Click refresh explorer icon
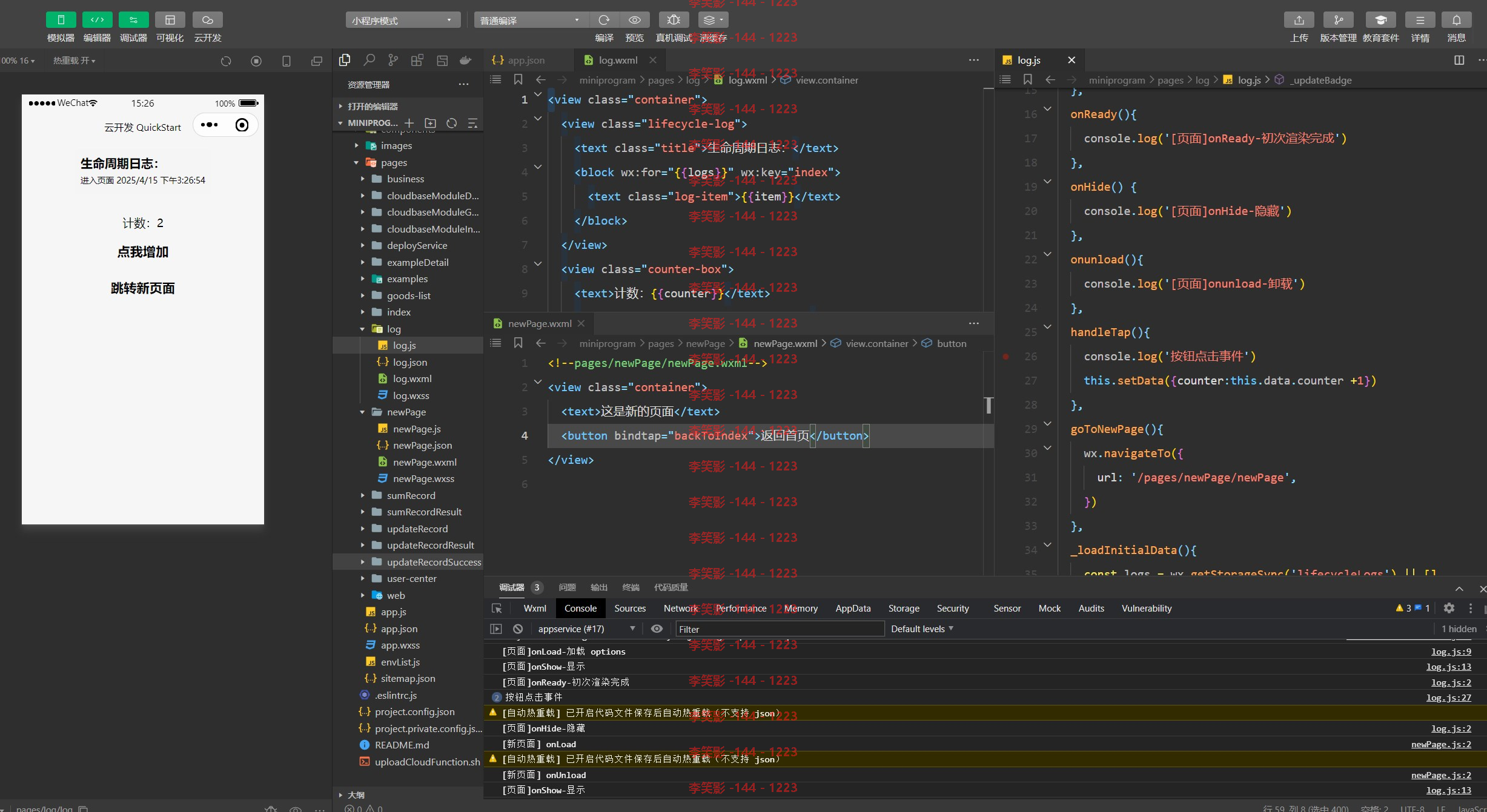The height and width of the screenshot is (812, 1487). pos(452,123)
